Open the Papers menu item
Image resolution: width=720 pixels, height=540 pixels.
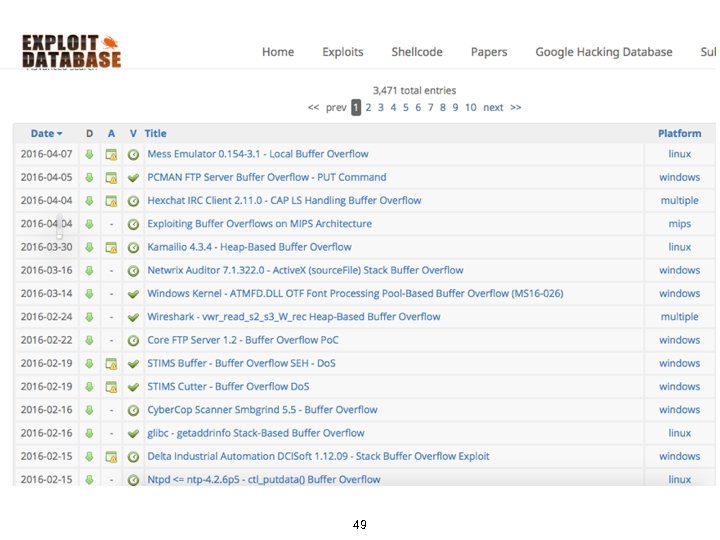489,52
